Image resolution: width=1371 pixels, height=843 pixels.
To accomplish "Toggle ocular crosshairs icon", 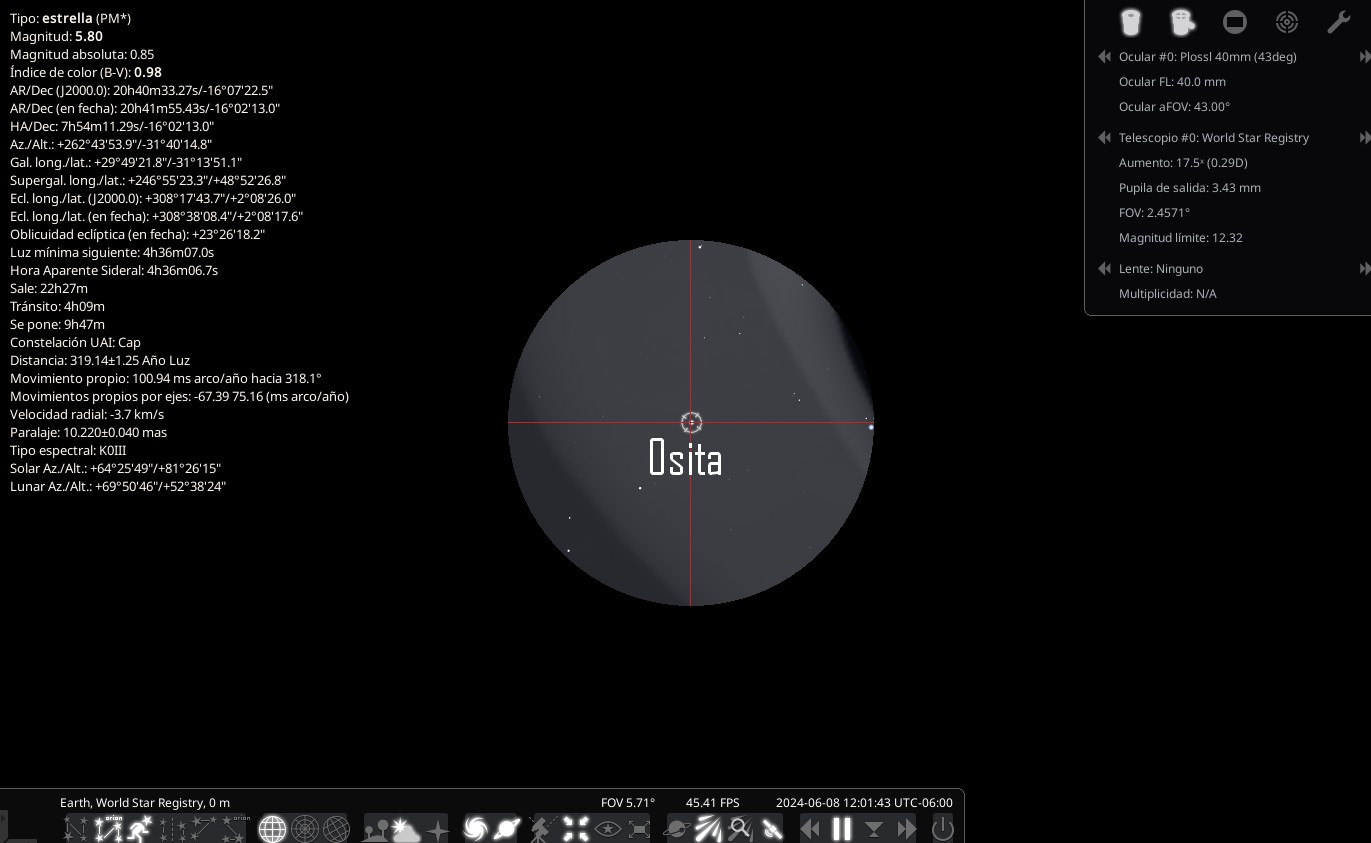I will coord(1183,21).
